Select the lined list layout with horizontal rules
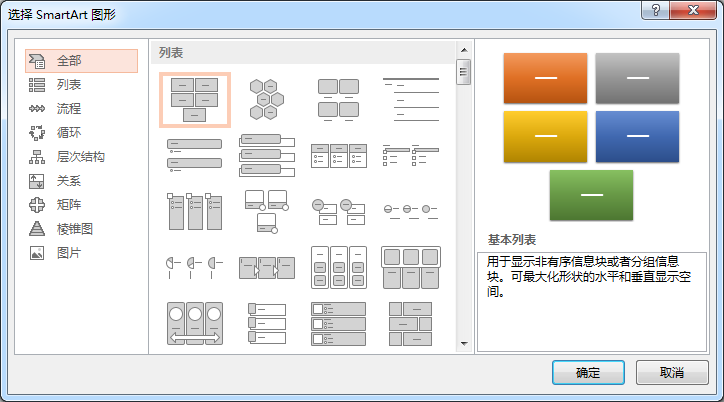724x402 pixels. tap(411, 100)
